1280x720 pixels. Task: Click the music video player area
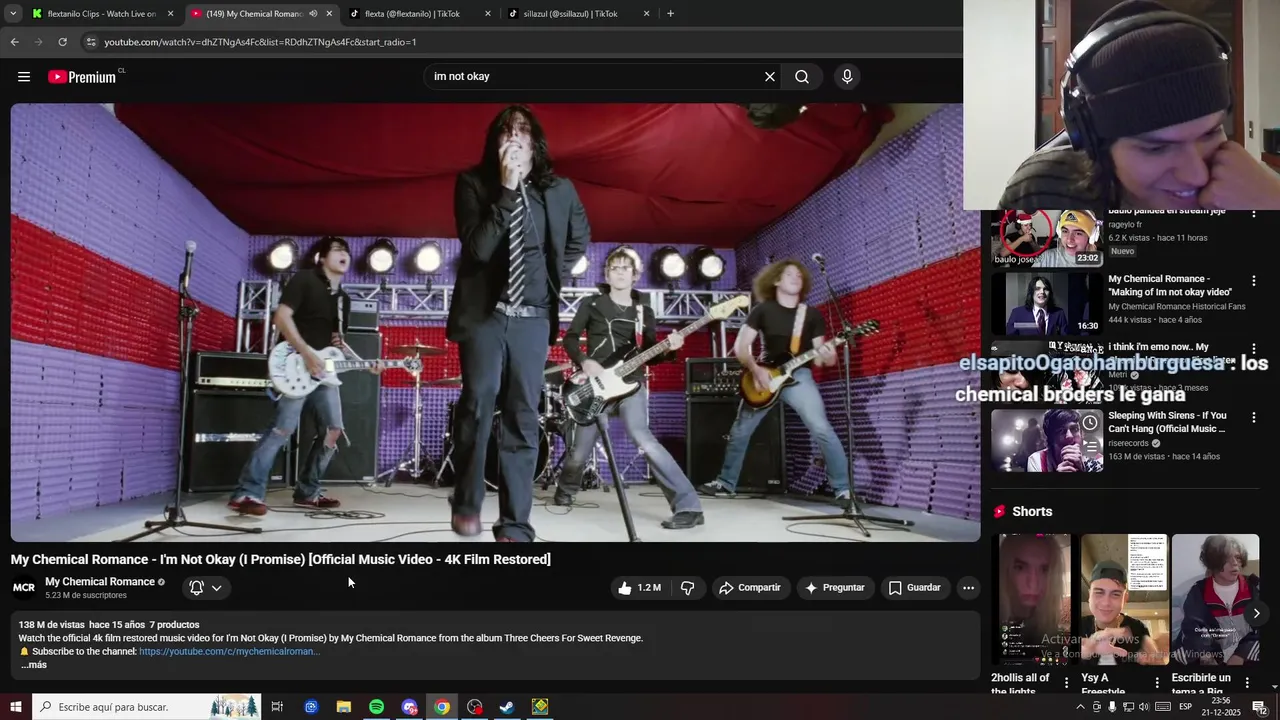point(495,322)
